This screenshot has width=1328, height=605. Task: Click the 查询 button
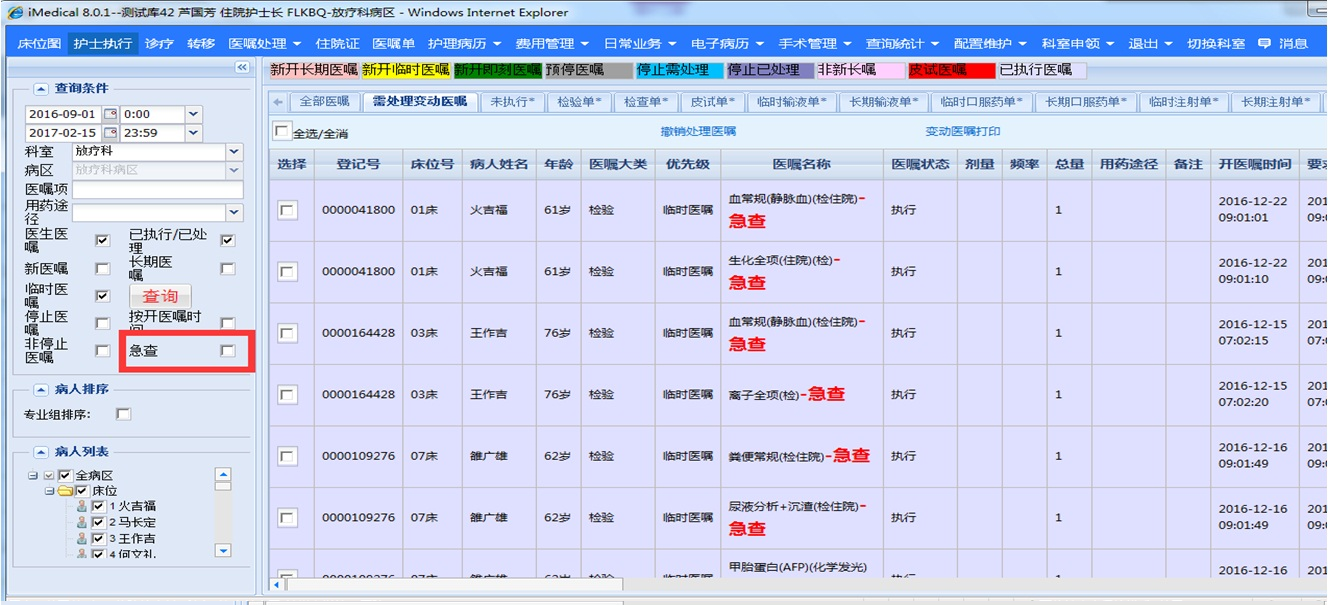click(x=160, y=296)
